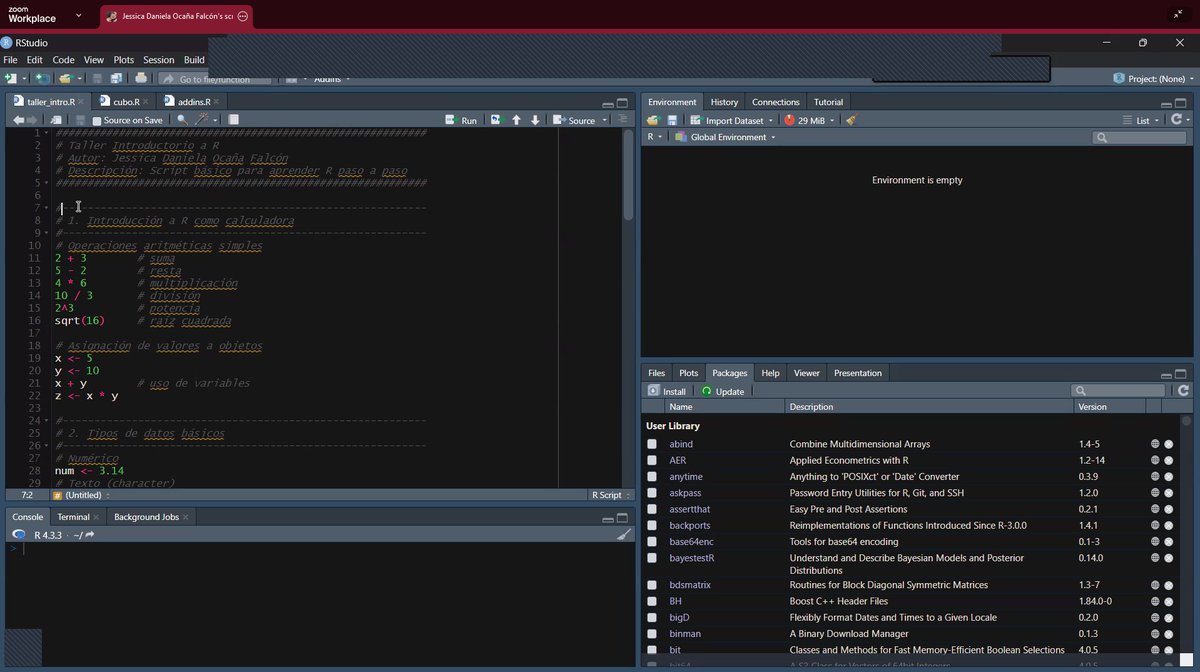Switch to the cubo.R tab
The image size is (1200, 672).
click(x=126, y=102)
